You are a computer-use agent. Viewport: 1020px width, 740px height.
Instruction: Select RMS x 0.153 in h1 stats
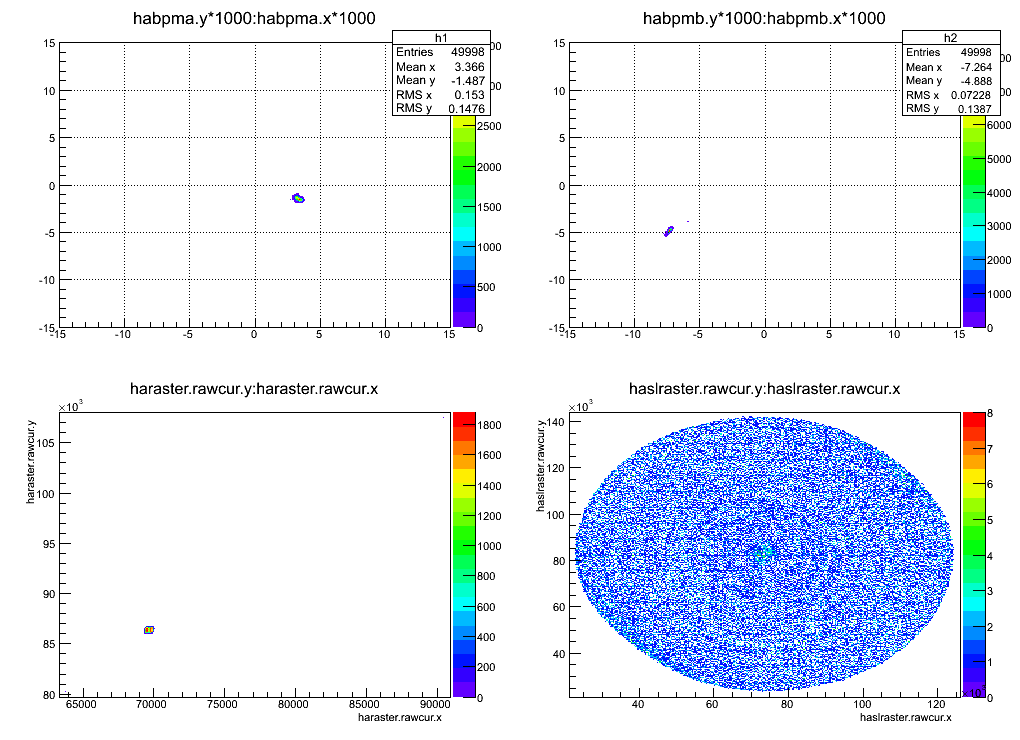[440, 94]
